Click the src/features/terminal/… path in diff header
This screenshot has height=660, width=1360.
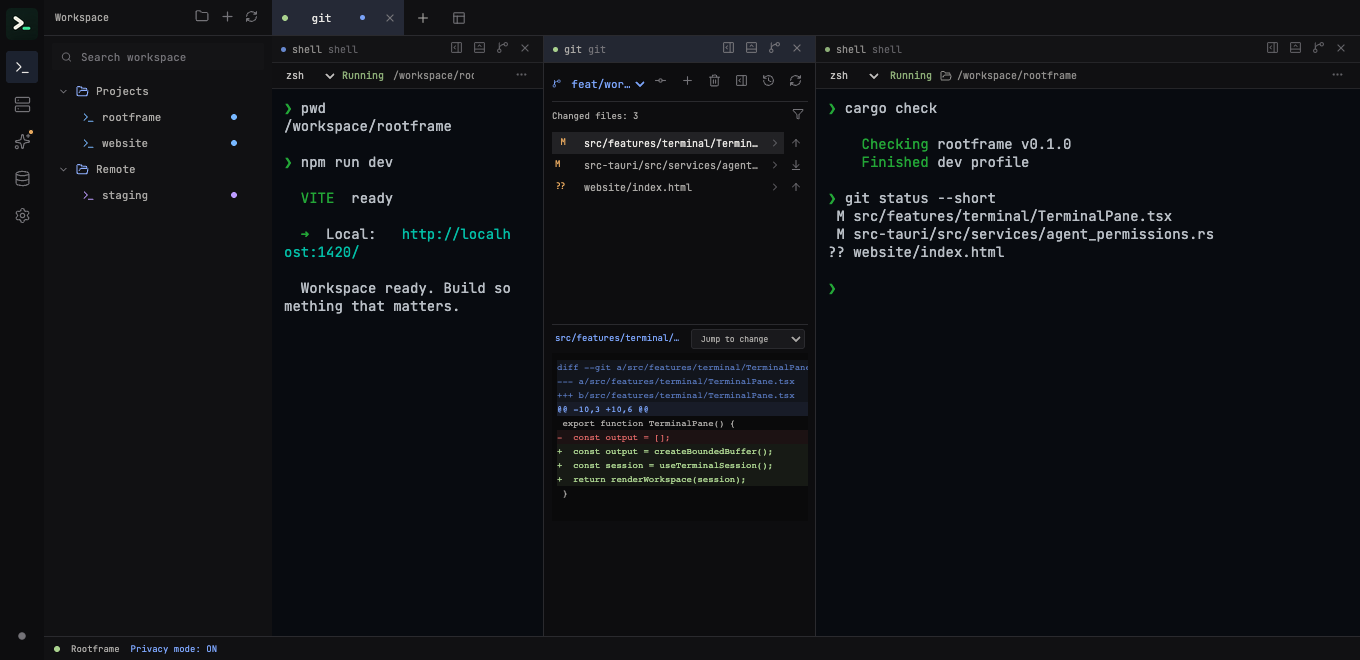coord(617,338)
